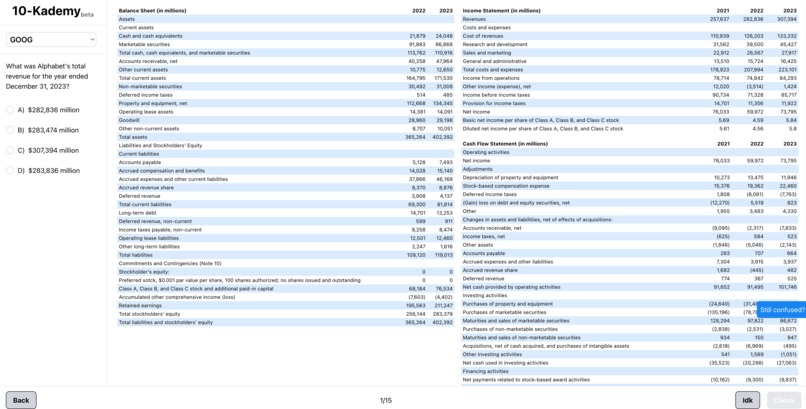
Task: Click the 1/15 question progress indicator
Action: tap(386, 400)
